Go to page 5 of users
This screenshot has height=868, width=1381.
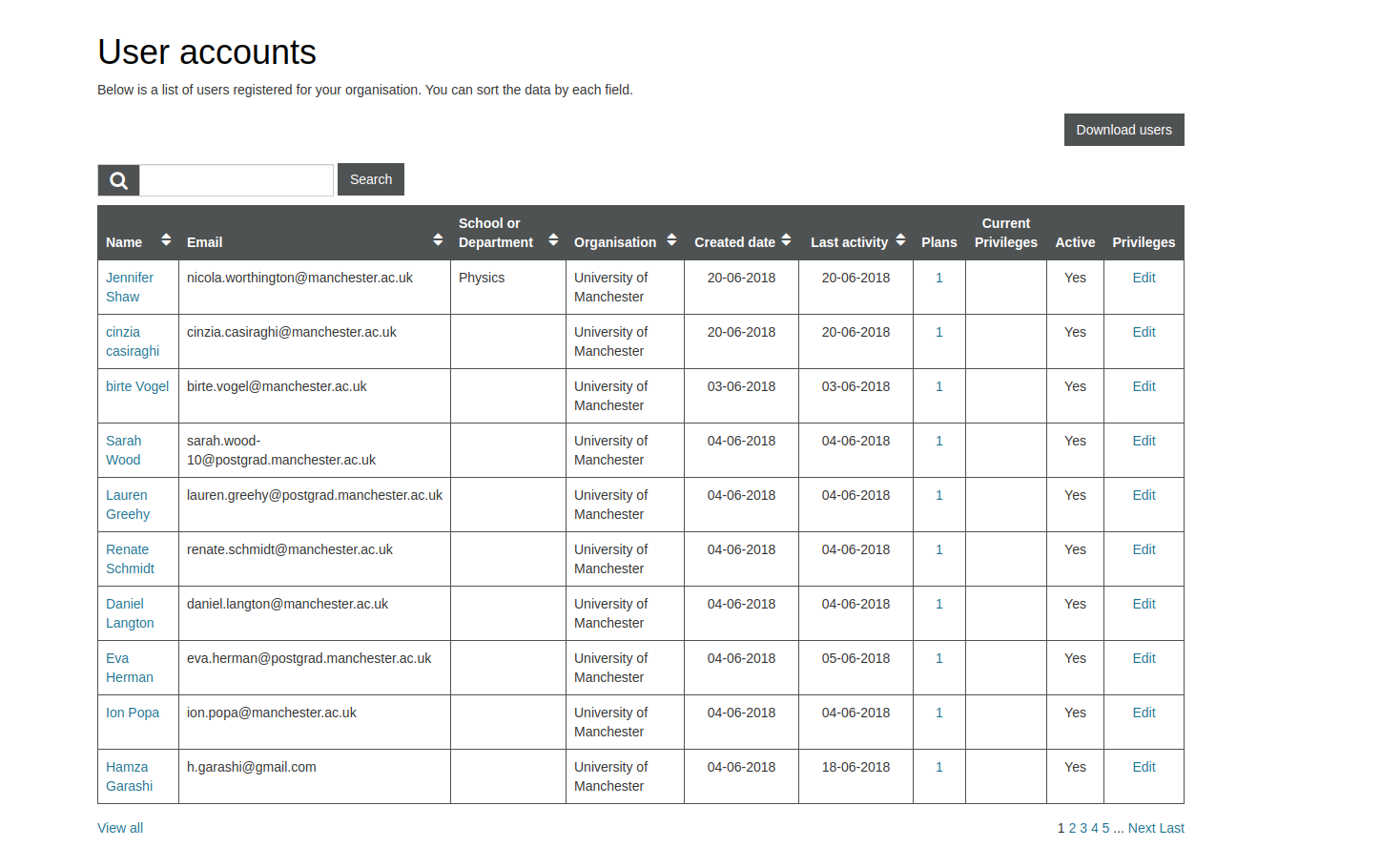(1106, 828)
